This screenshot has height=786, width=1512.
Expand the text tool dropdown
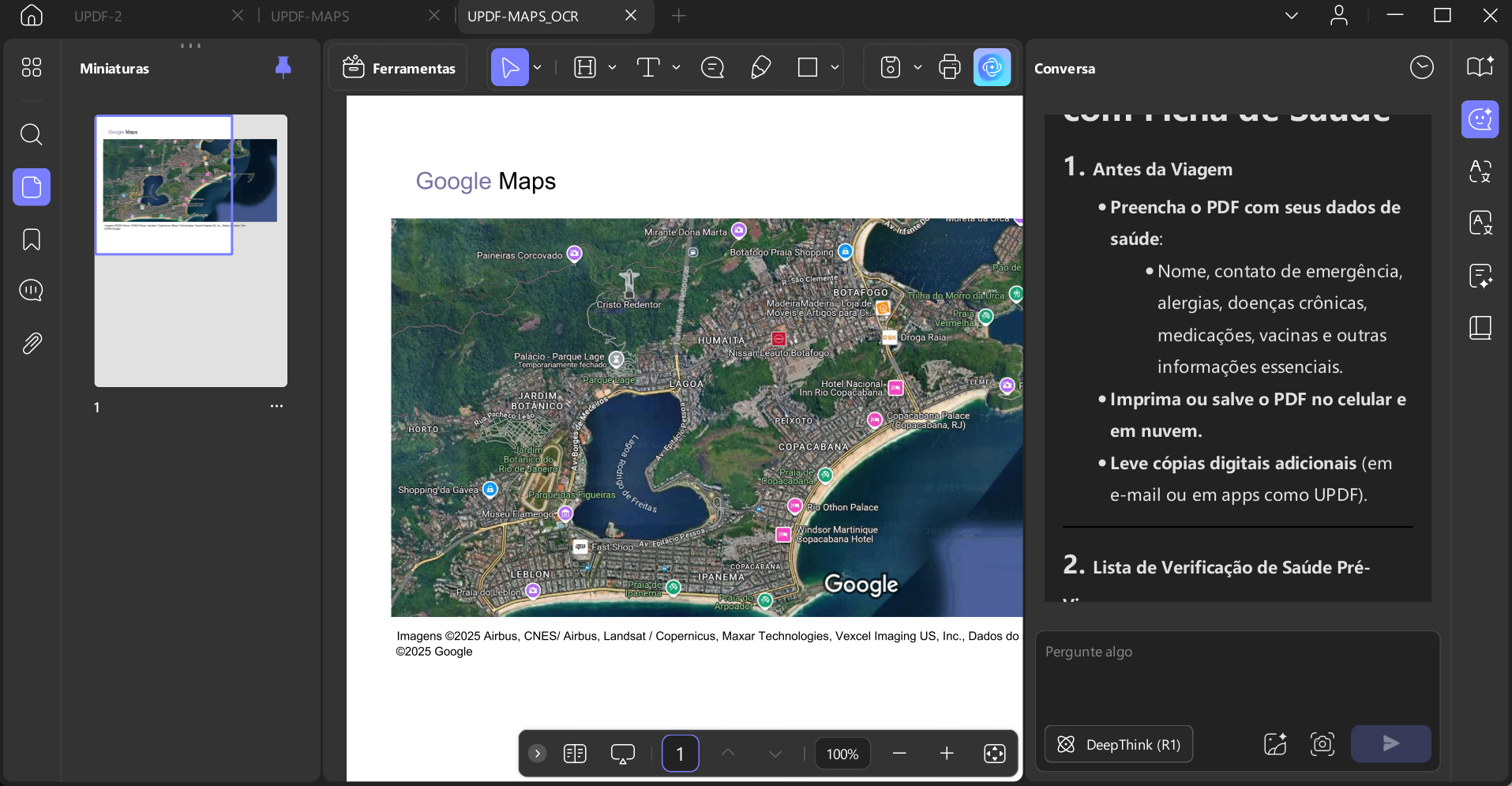pyautogui.click(x=676, y=68)
